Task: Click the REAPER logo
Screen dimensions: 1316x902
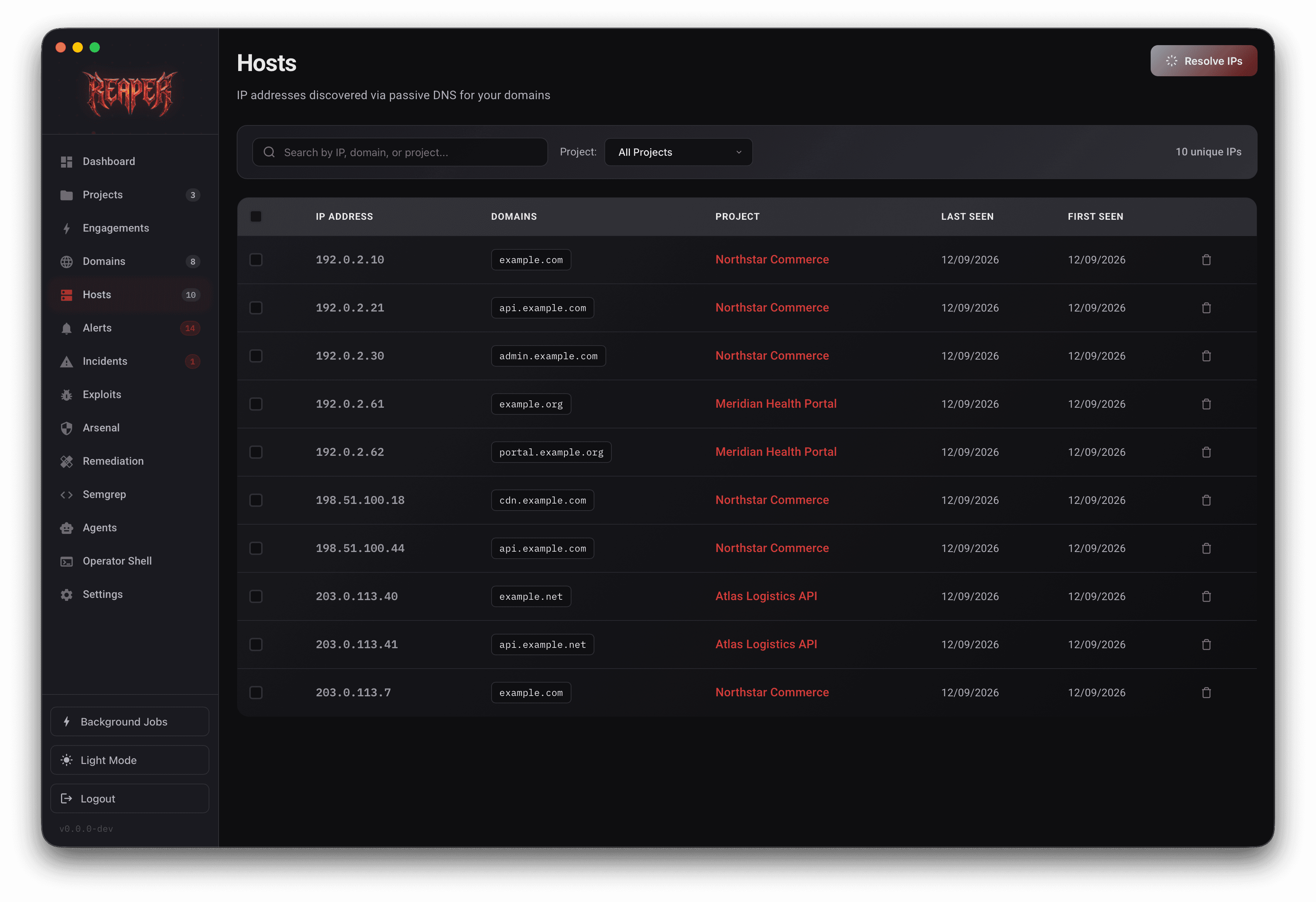Action: pos(130,94)
